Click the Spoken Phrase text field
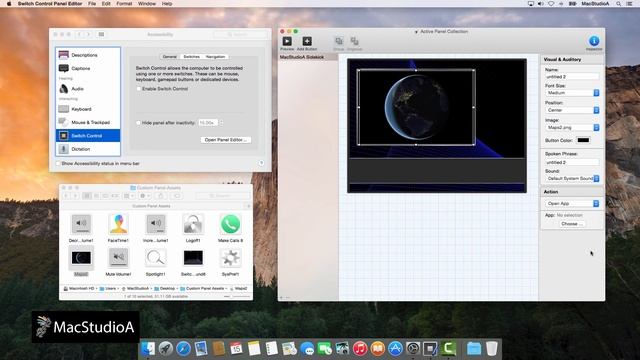640x360 pixels. click(x=572, y=162)
